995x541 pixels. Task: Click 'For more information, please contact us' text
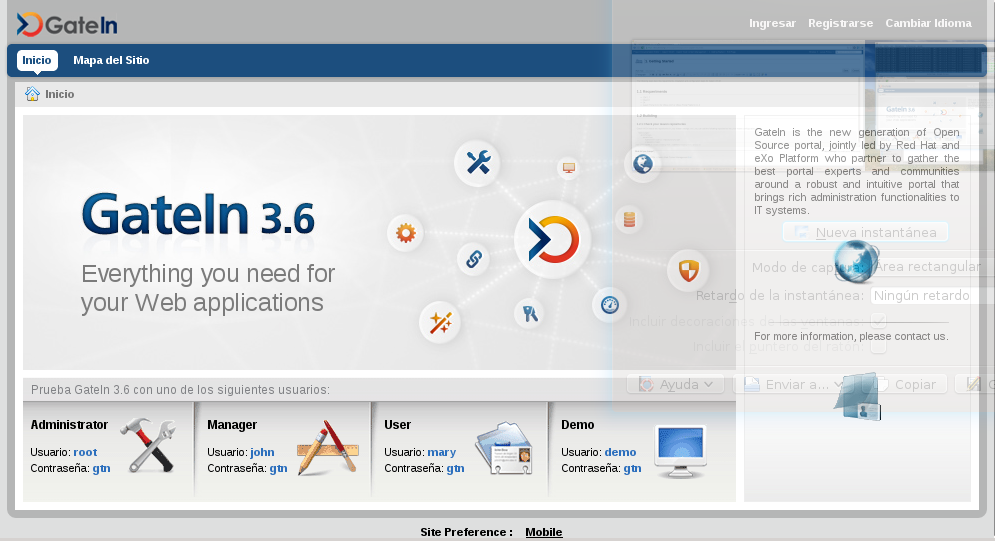point(851,336)
